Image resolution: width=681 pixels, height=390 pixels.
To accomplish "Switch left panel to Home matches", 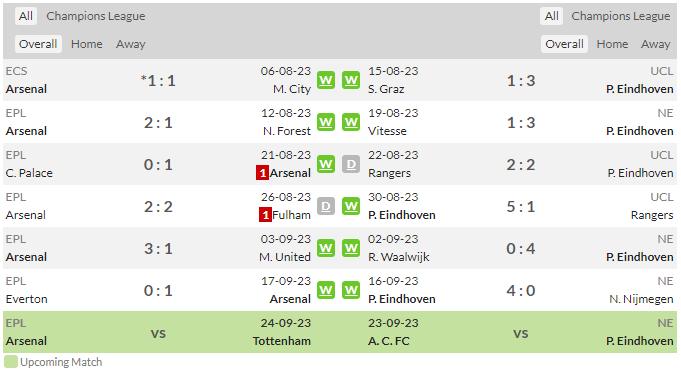I will point(87,44).
